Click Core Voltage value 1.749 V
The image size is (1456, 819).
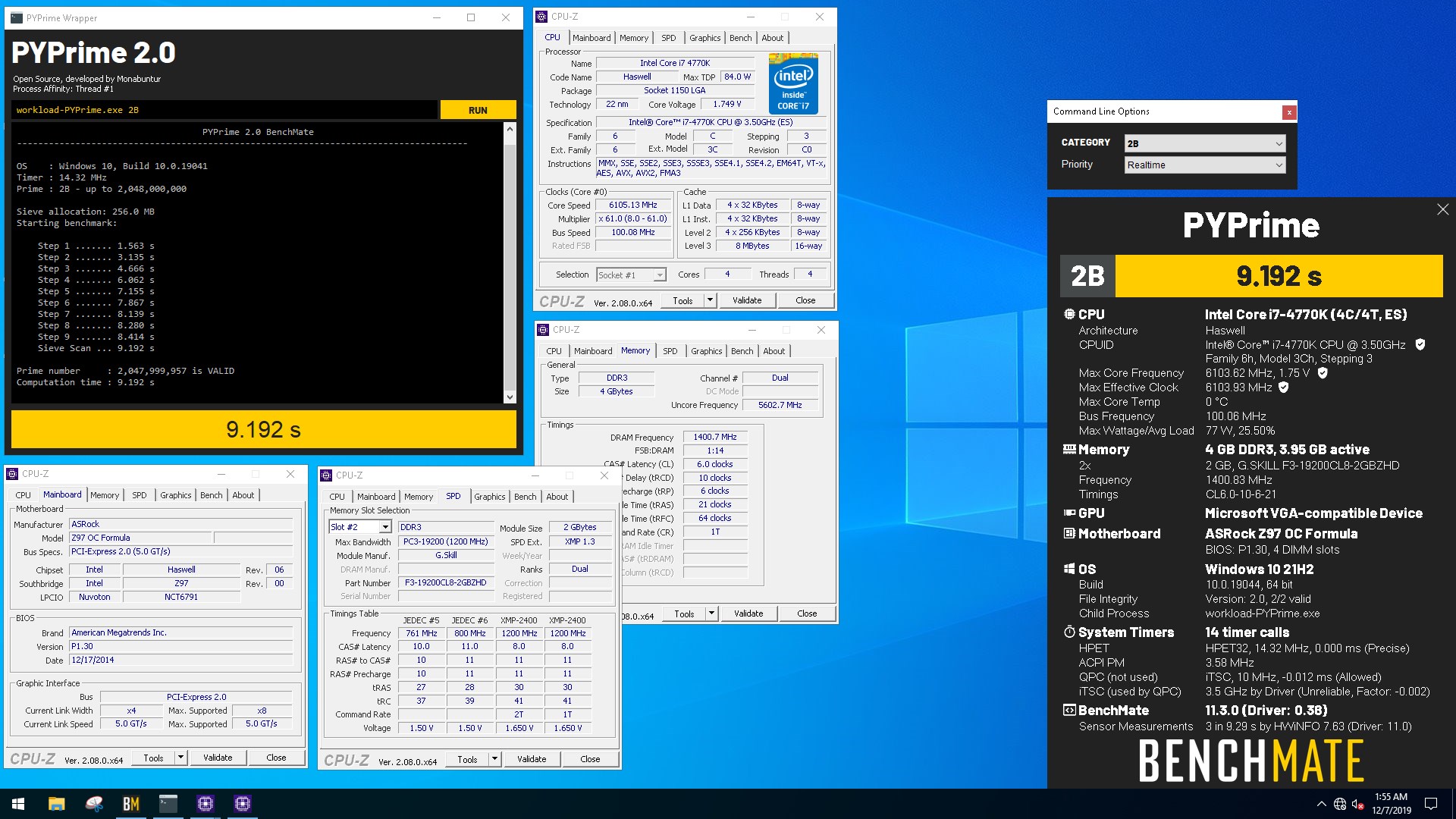tap(727, 104)
